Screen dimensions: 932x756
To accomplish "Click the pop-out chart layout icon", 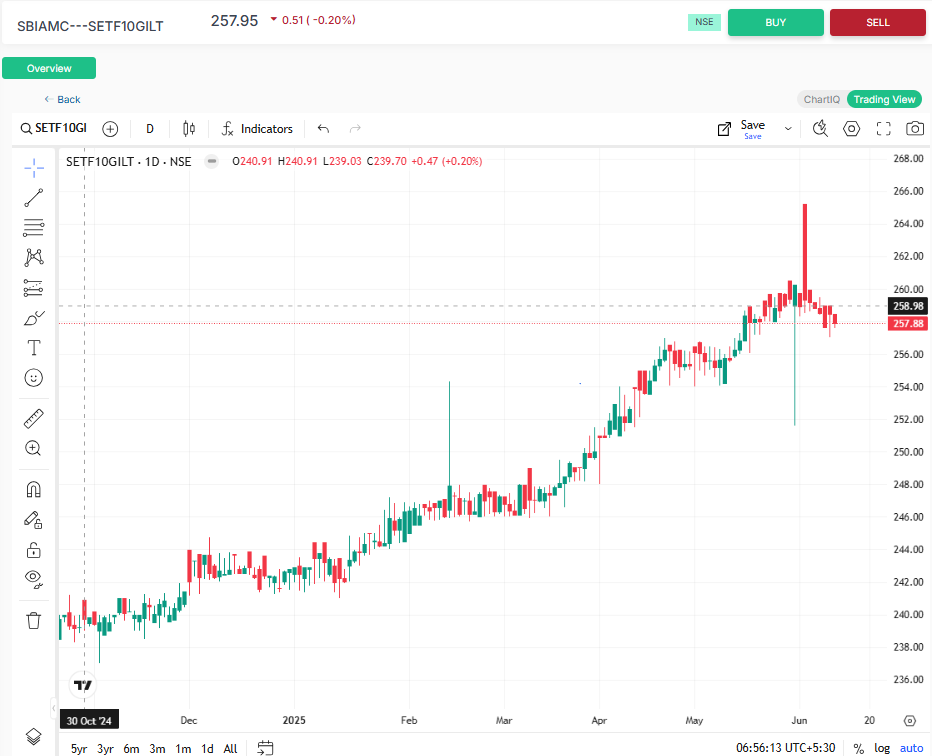I will point(724,129).
